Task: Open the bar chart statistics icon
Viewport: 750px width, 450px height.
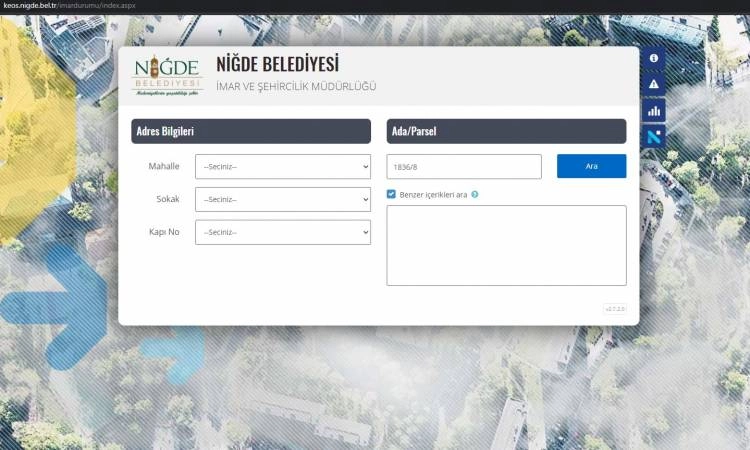Action: coord(654,111)
